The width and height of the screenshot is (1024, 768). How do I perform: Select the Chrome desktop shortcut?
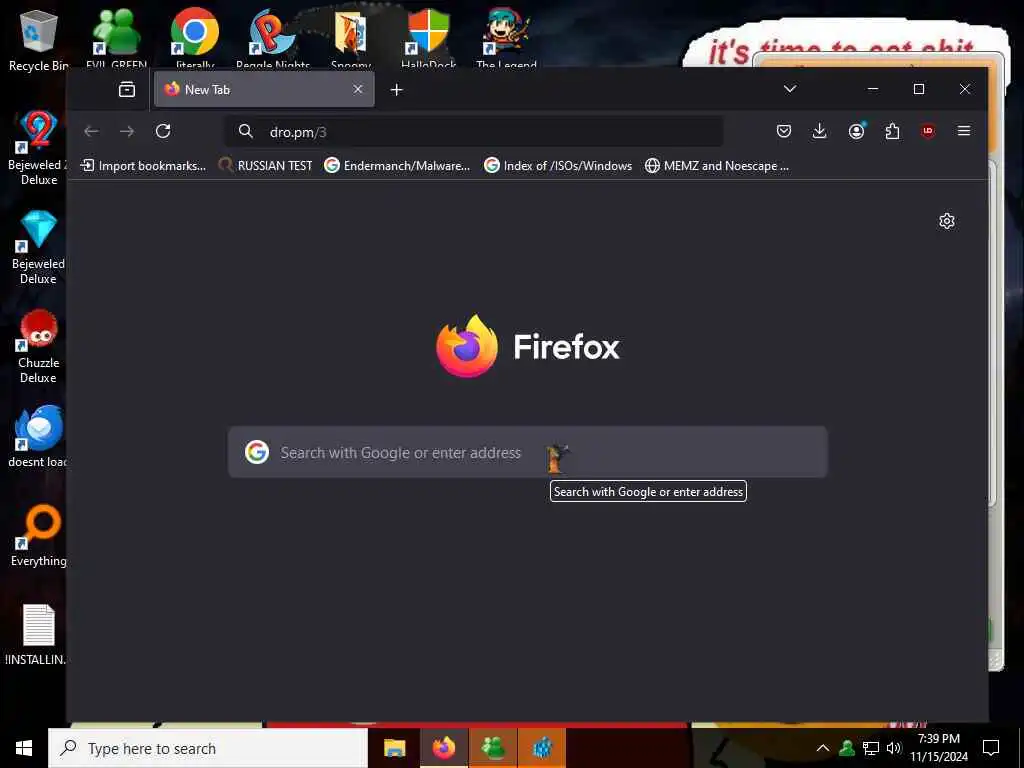tap(195, 39)
